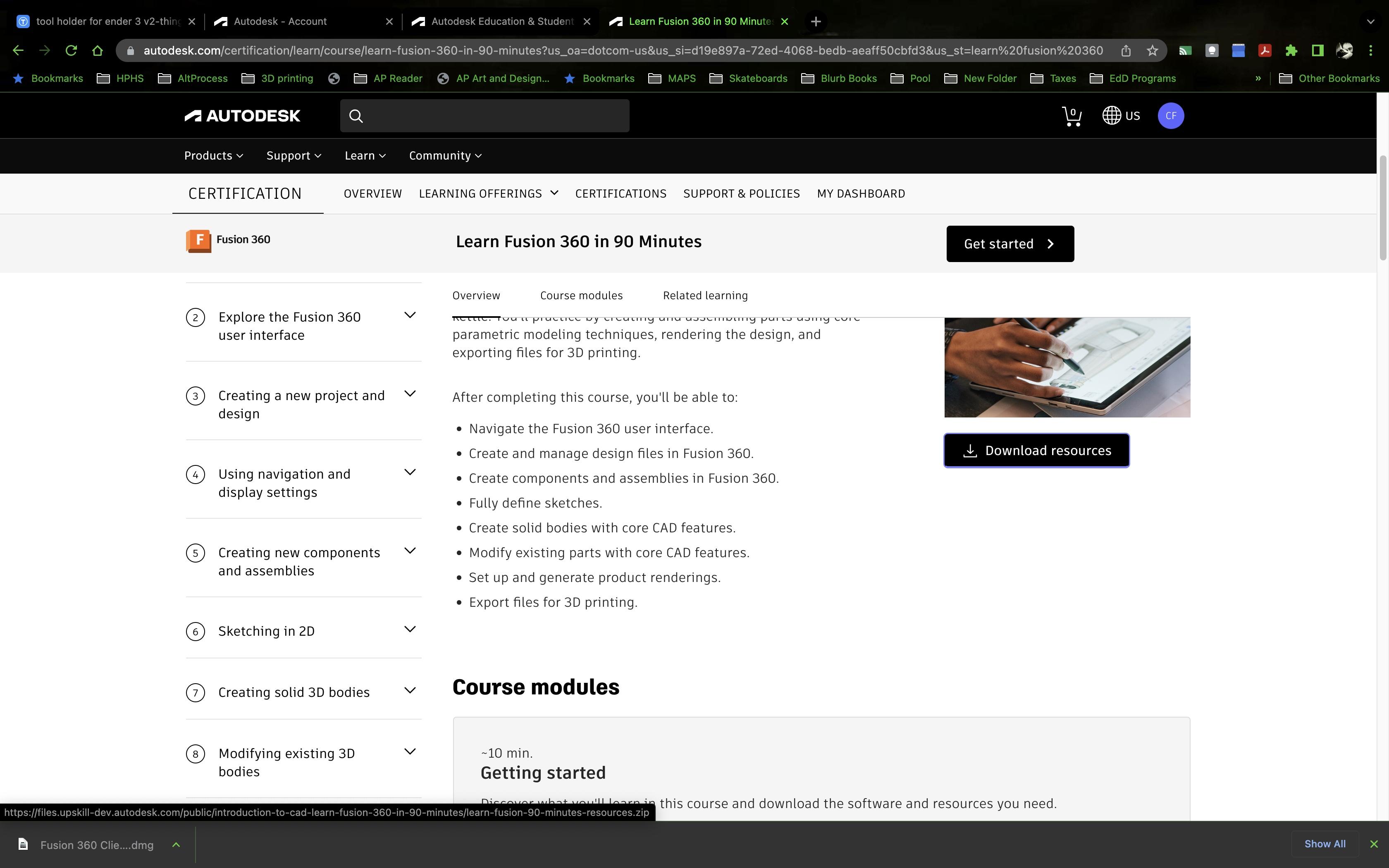Screen dimensions: 1389x868
Task: Click the green cast-like extension icon
Action: (1185, 50)
